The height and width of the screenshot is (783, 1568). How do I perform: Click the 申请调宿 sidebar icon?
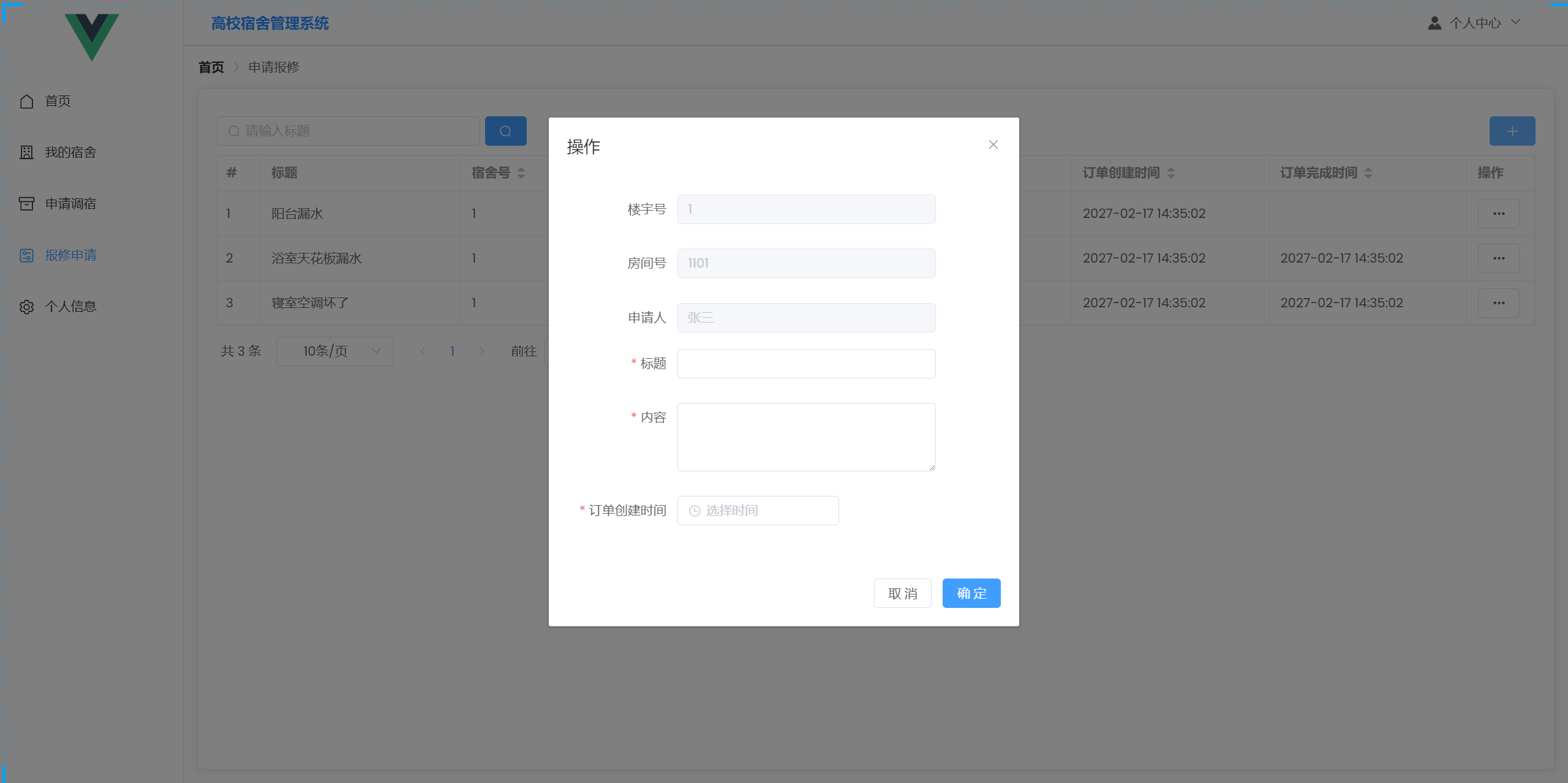(x=26, y=203)
